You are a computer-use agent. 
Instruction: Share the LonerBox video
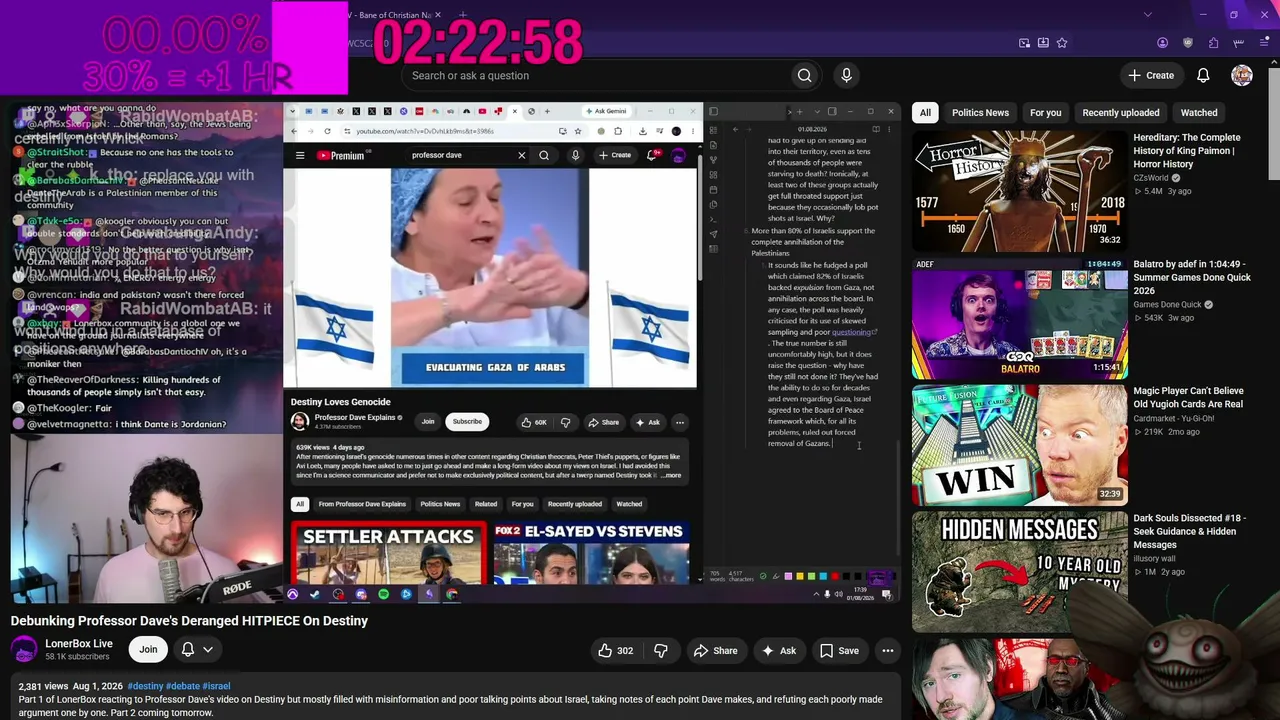pos(715,651)
